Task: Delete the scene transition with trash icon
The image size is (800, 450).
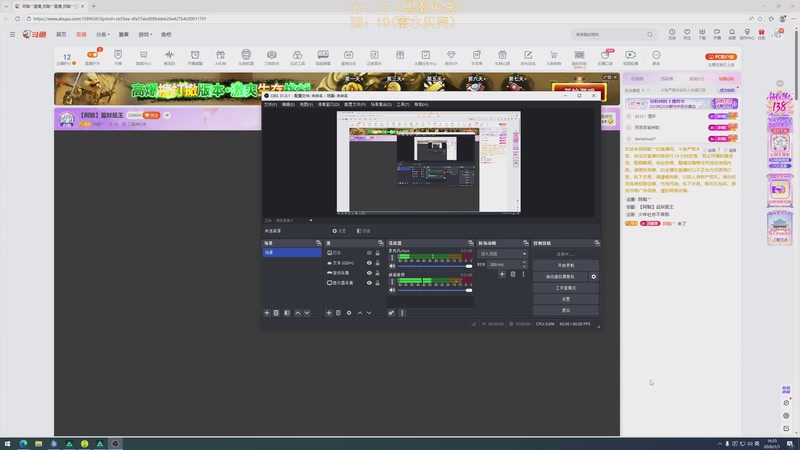Action: pyautogui.click(x=513, y=274)
